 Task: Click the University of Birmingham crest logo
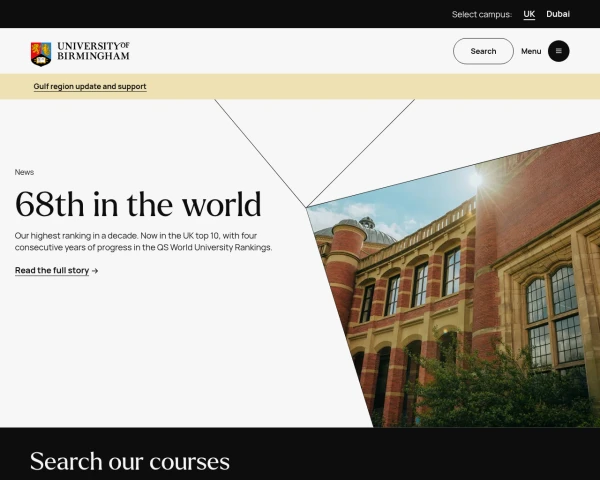(x=41, y=54)
